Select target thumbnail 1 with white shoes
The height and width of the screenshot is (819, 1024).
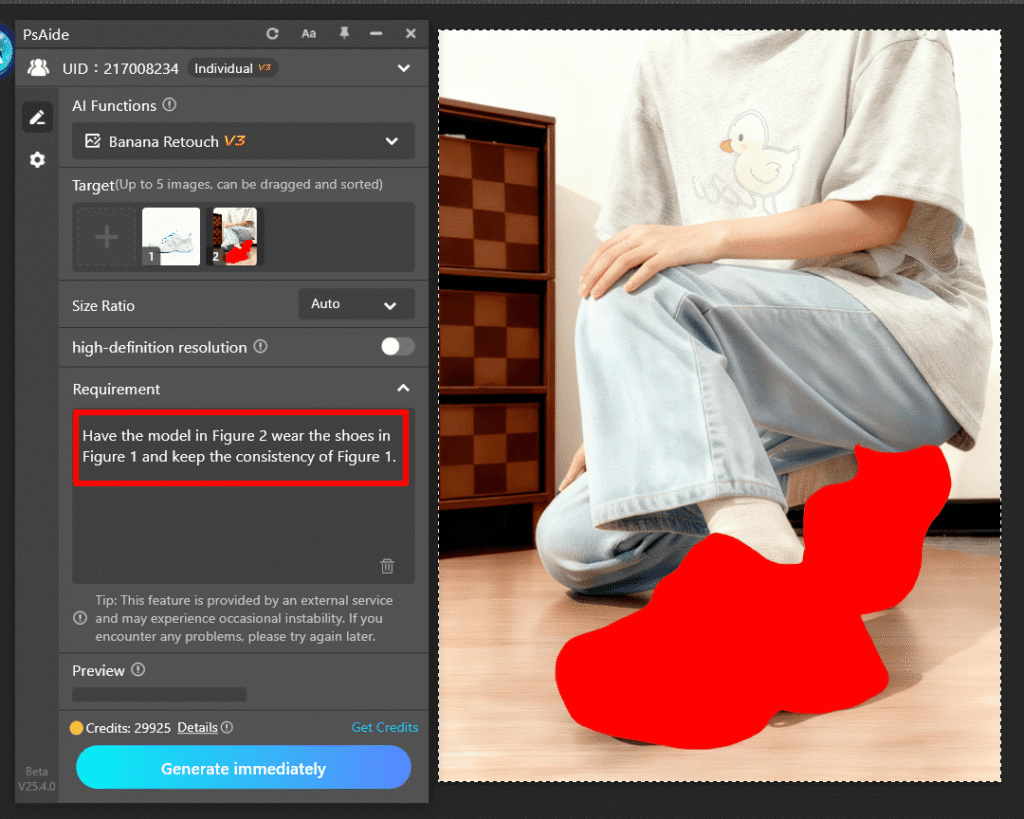coord(171,237)
